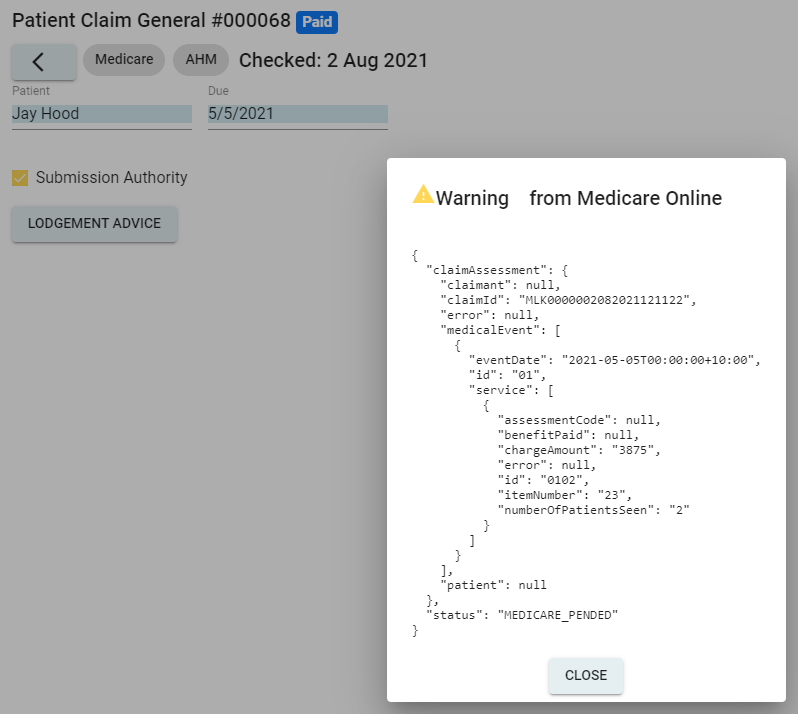Viewport: 798px width, 714px height.
Task: Click the Paid status badge
Action: click(317, 22)
